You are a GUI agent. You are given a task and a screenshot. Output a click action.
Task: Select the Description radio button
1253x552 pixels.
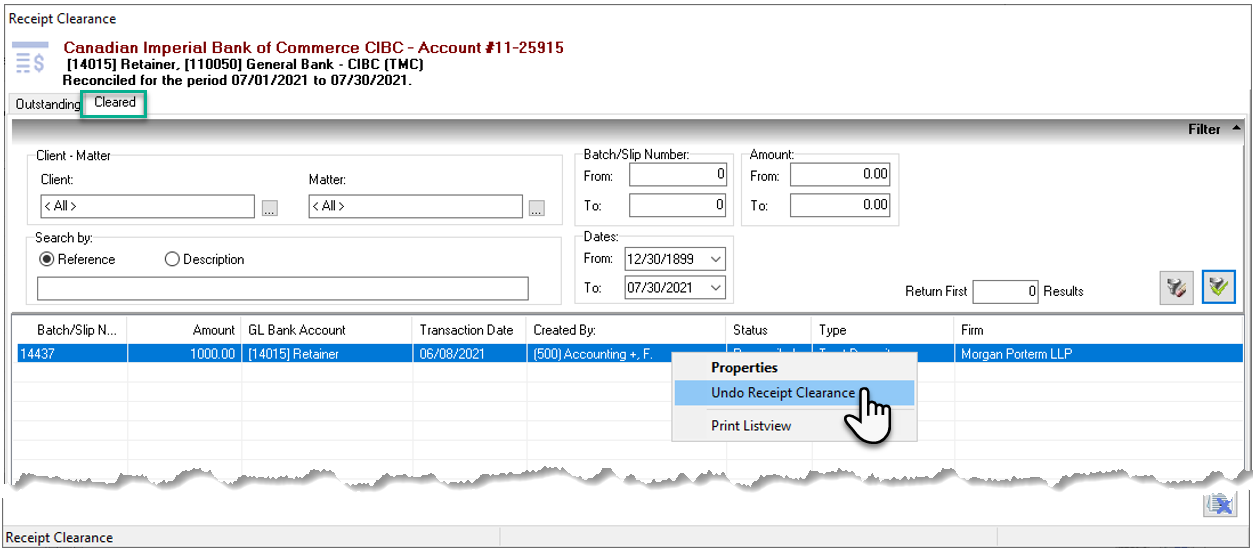[x=172, y=259]
